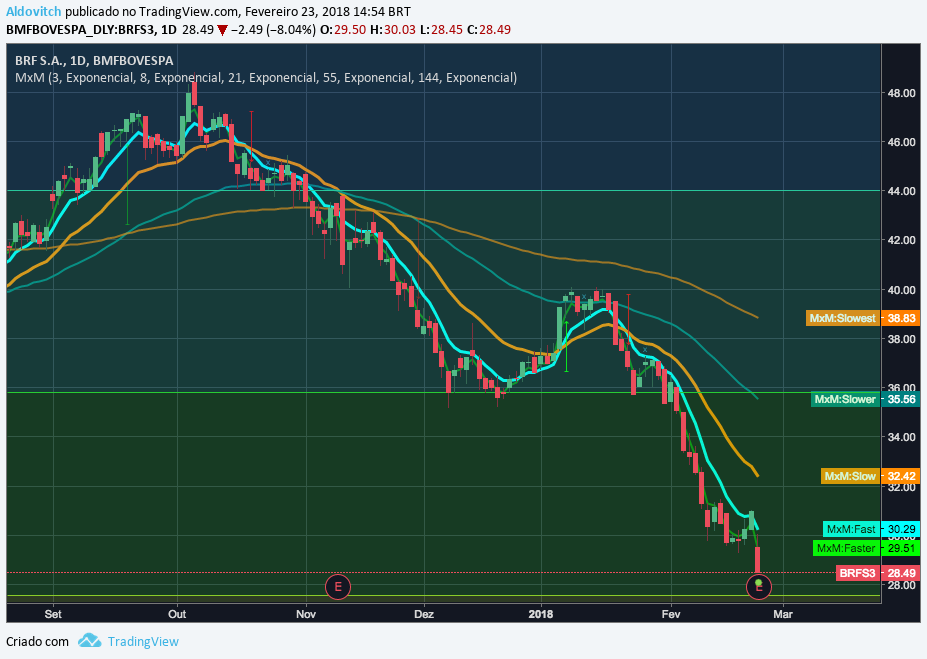The height and width of the screenshot is (659, 927).
Task: Click the earnings E marker near November
Action: pos(338,587)
